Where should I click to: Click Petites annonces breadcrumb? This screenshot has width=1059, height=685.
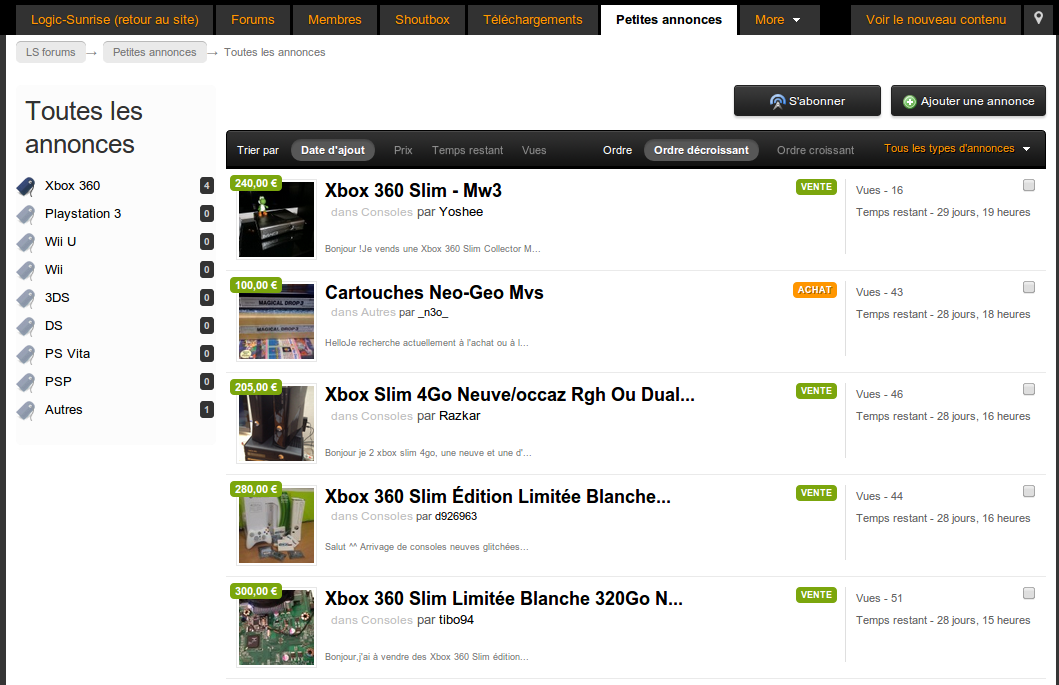click(x=155, y=52)
